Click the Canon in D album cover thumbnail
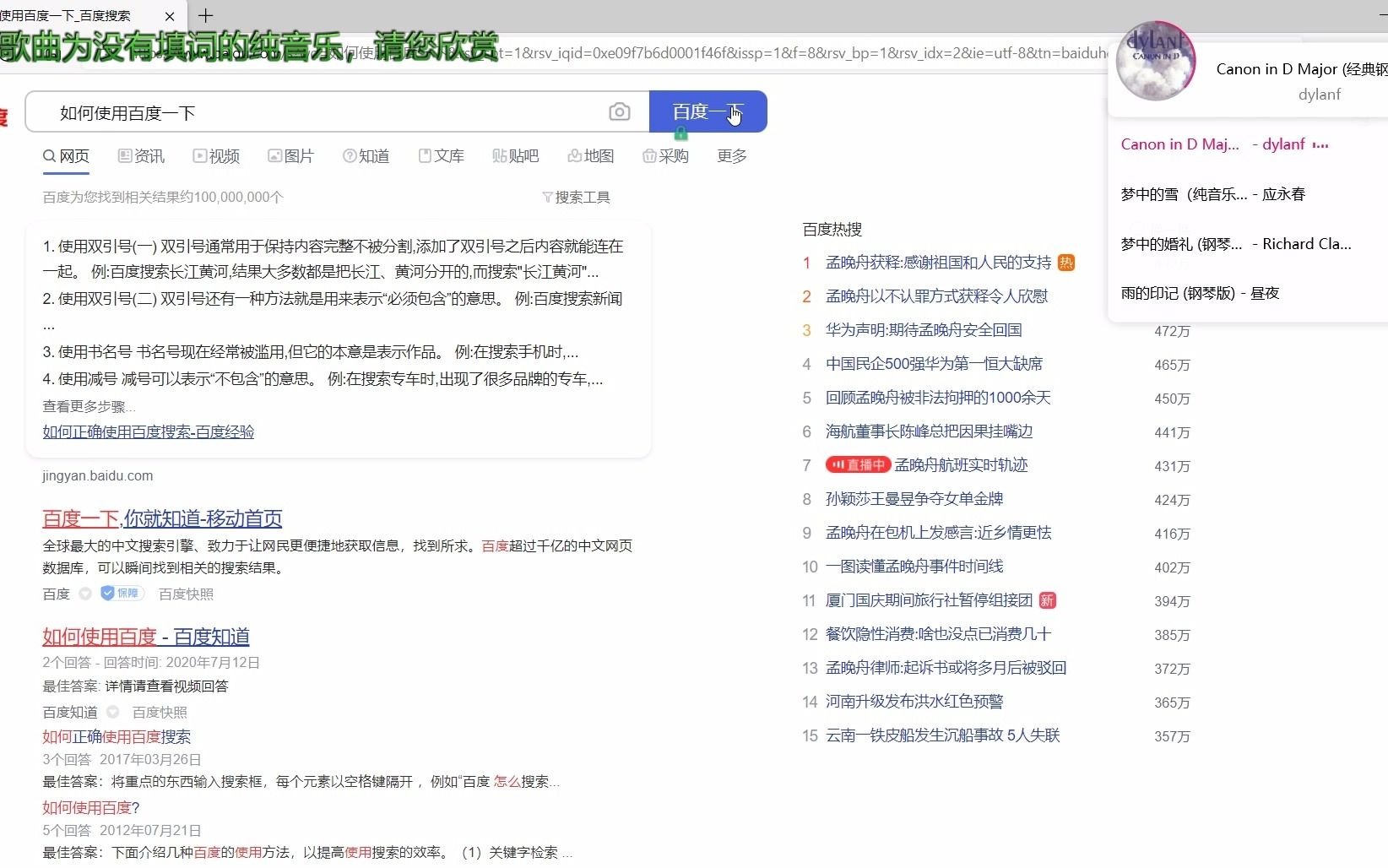Viewport: 1388px width, 868px height. [x=1155, y=62]
